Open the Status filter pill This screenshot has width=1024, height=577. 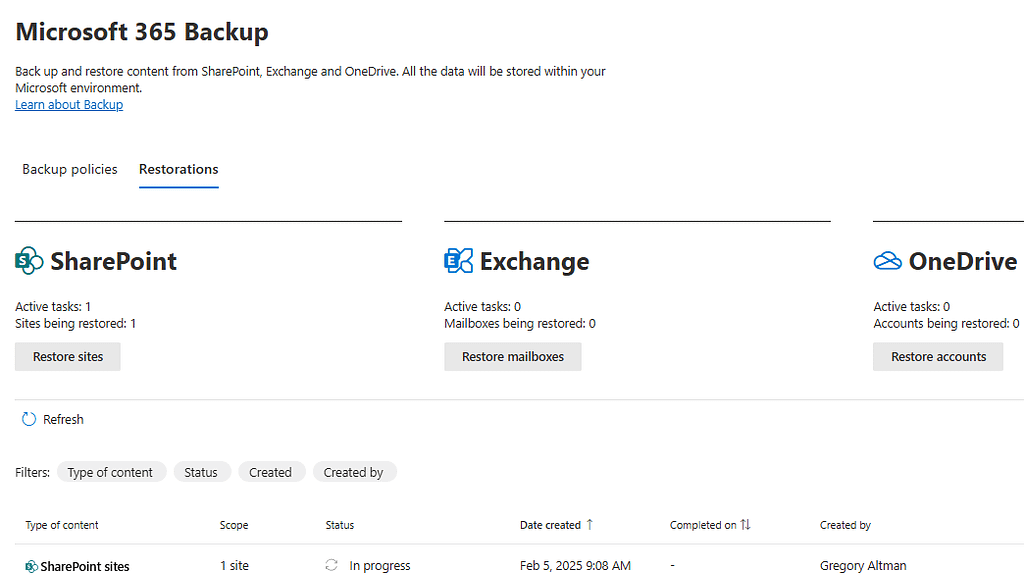(202, 472)
